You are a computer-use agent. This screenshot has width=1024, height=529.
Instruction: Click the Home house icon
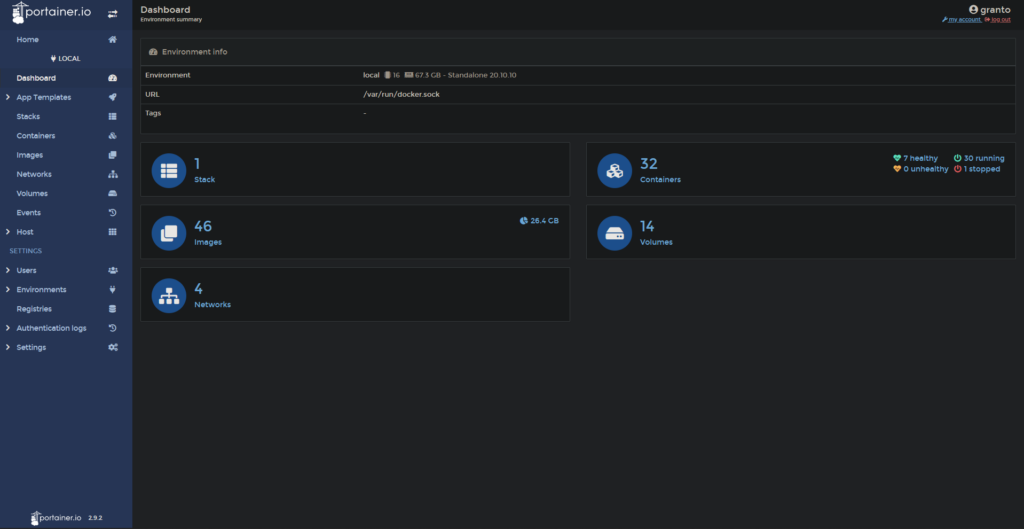(x=113, y=40)
